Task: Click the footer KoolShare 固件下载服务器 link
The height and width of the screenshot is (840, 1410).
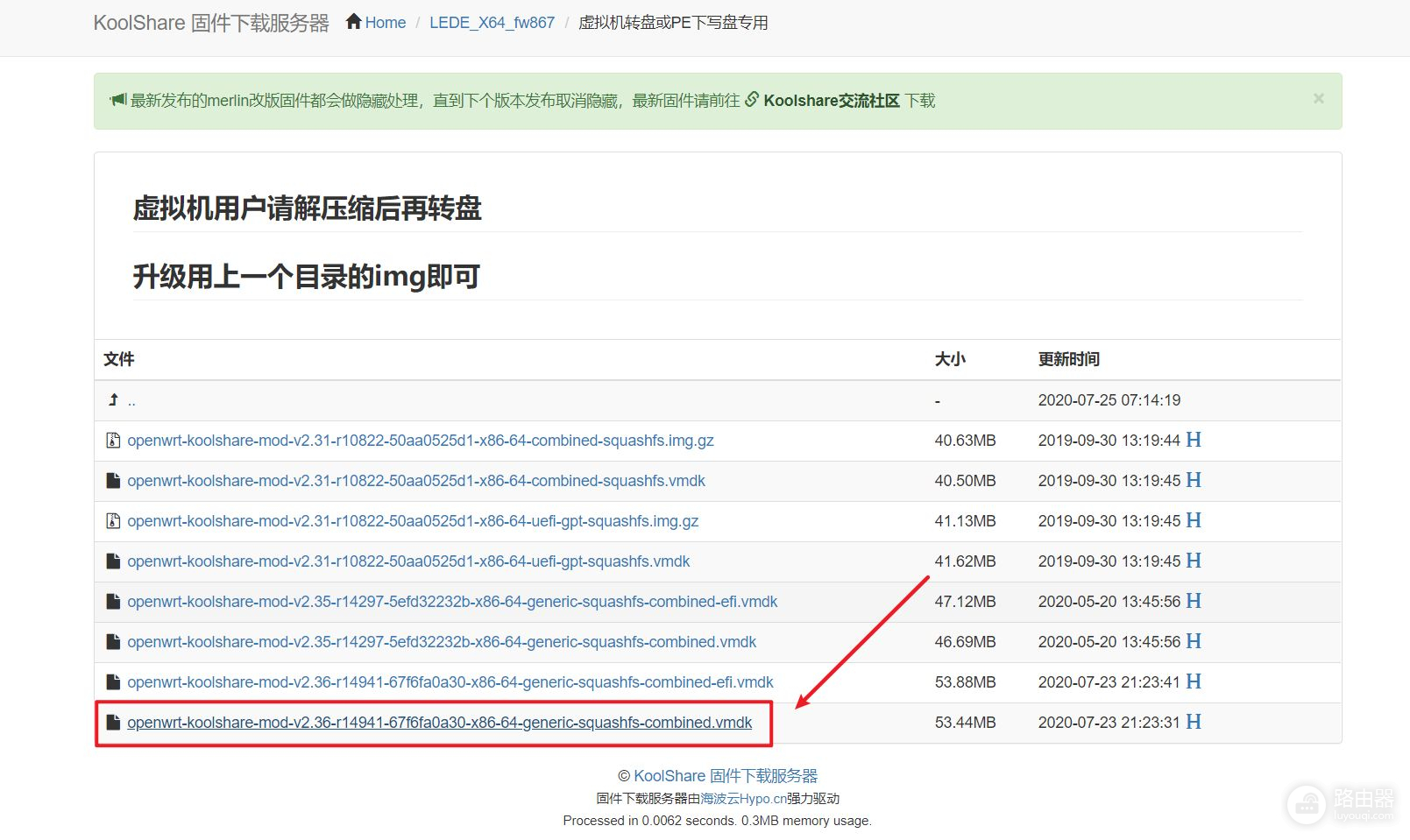Action: (725, 776)
